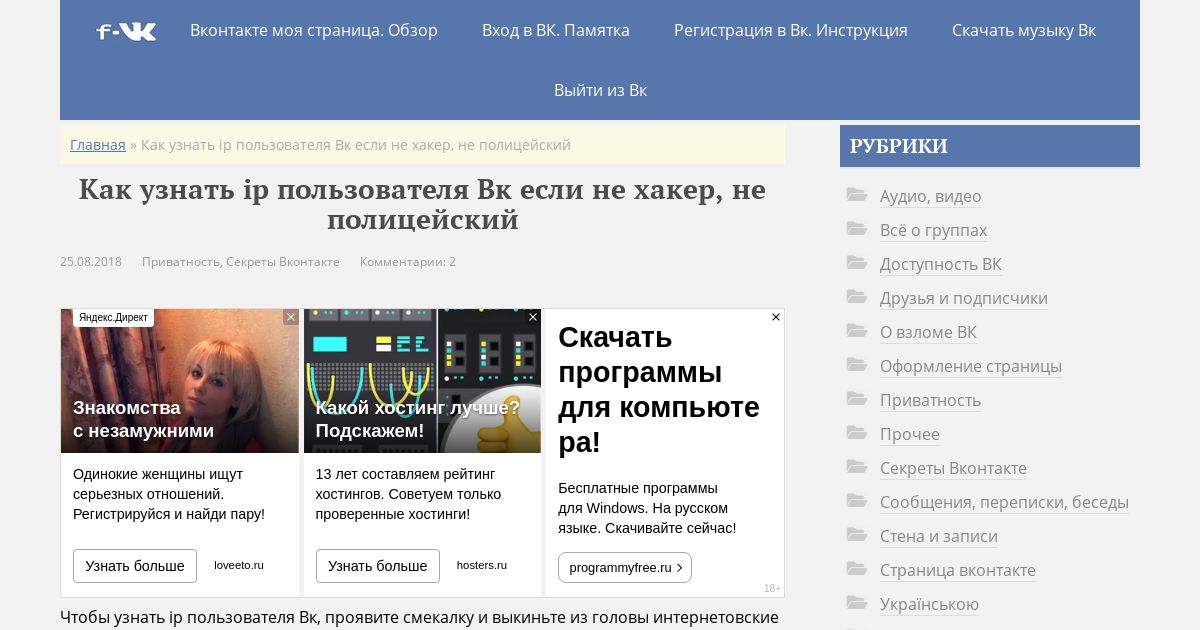
Task: Click folder icon beside Стена и записи
Action: [857, 535]
